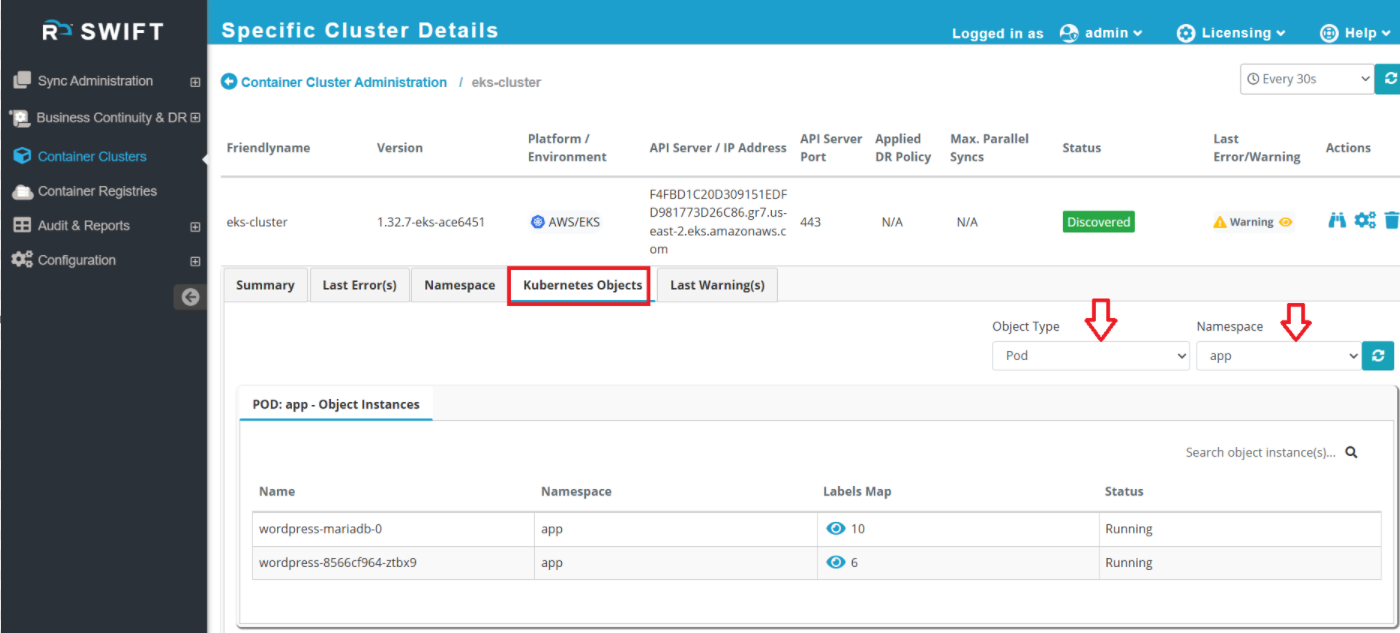Click the eks-cluster Friendlyname cell
The image size is (1400, 633).
257,222
